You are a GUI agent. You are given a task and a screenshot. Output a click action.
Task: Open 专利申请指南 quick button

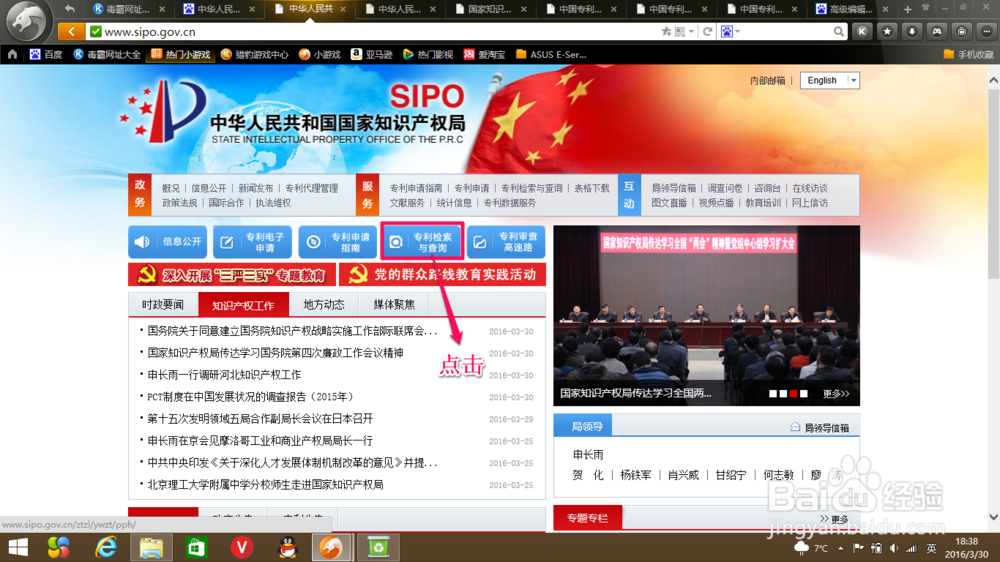click(x=337, y=242)
